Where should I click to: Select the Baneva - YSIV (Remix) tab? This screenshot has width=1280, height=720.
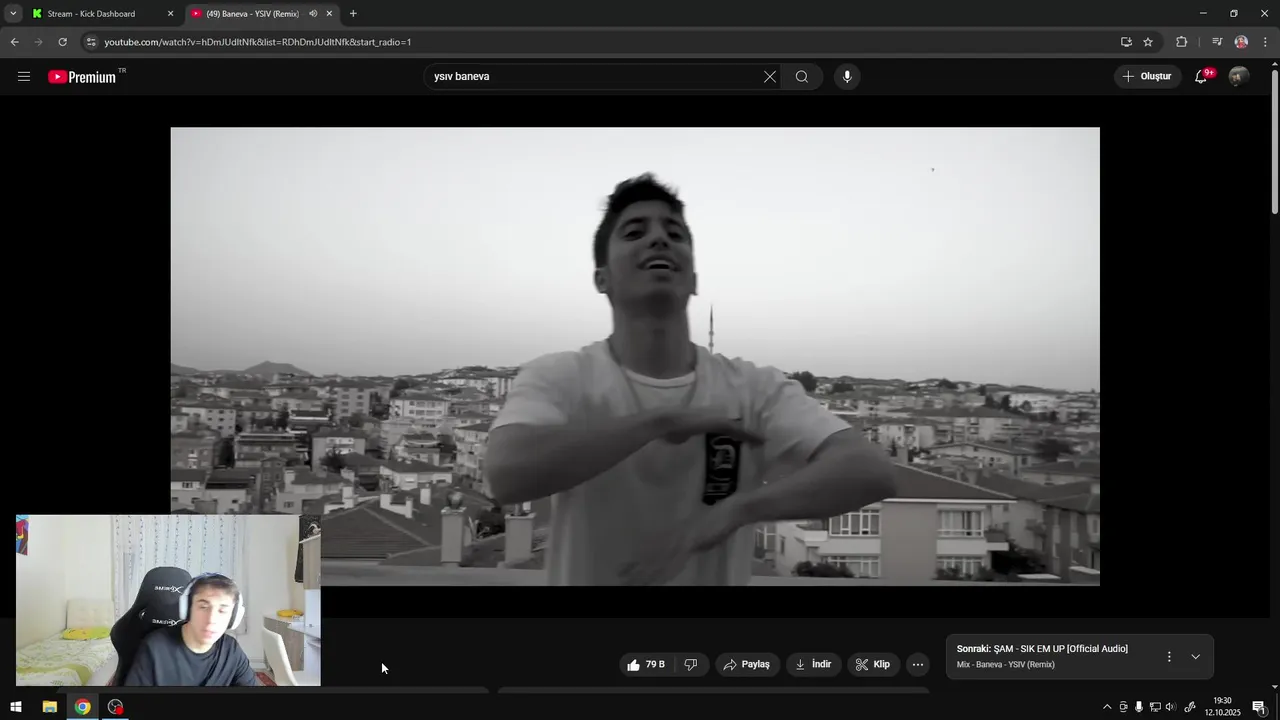252,14
